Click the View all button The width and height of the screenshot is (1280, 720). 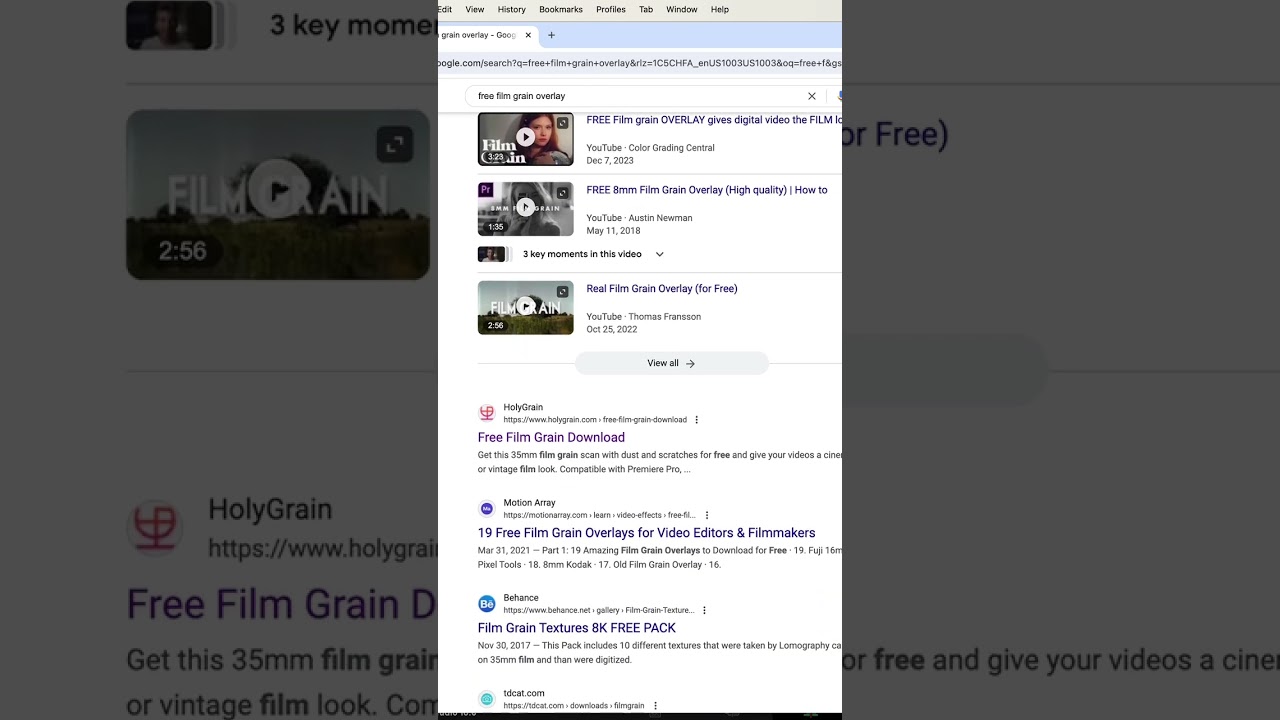point(671,363)
